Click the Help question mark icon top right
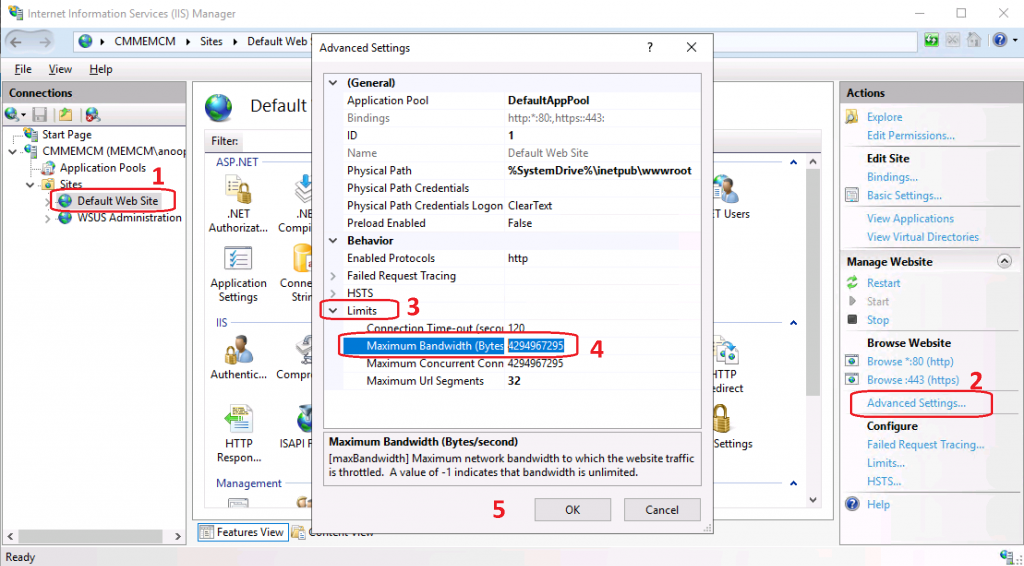 pyautogui.click(x=1000, y=40)
